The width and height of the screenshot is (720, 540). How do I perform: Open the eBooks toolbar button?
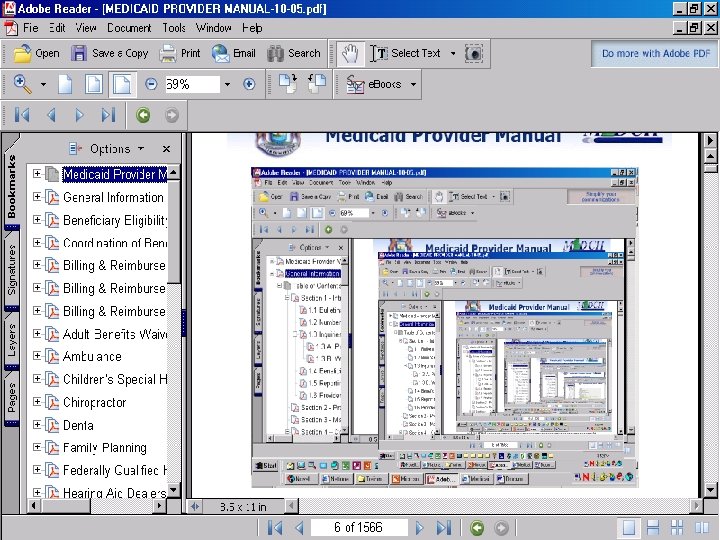tap(374, 84)
